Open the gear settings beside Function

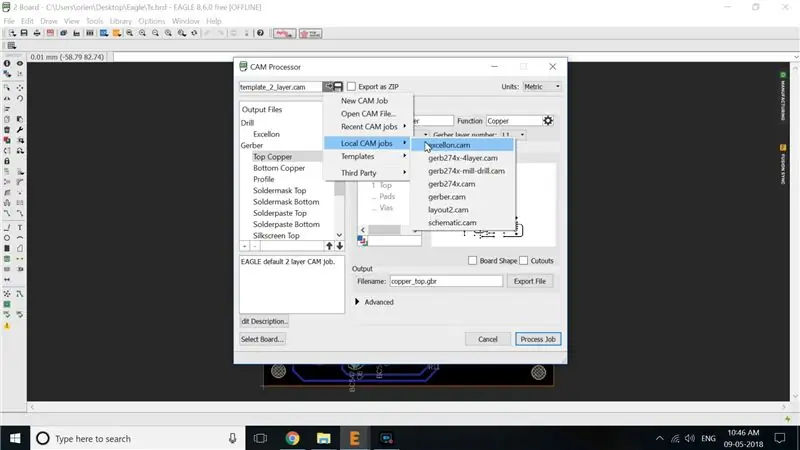(548, 121)
